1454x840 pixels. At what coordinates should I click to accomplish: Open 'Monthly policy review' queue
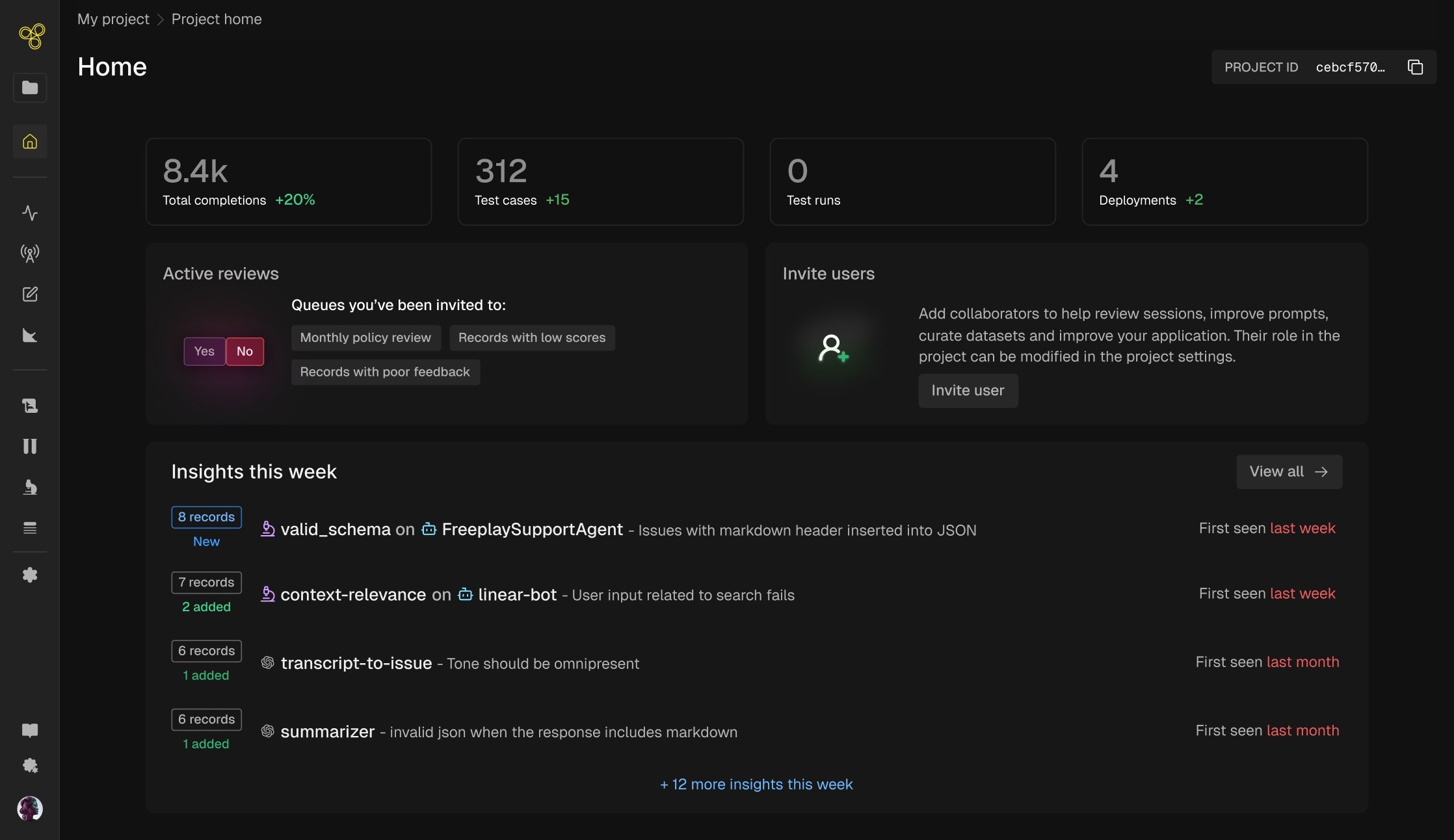tap(365, 337)
